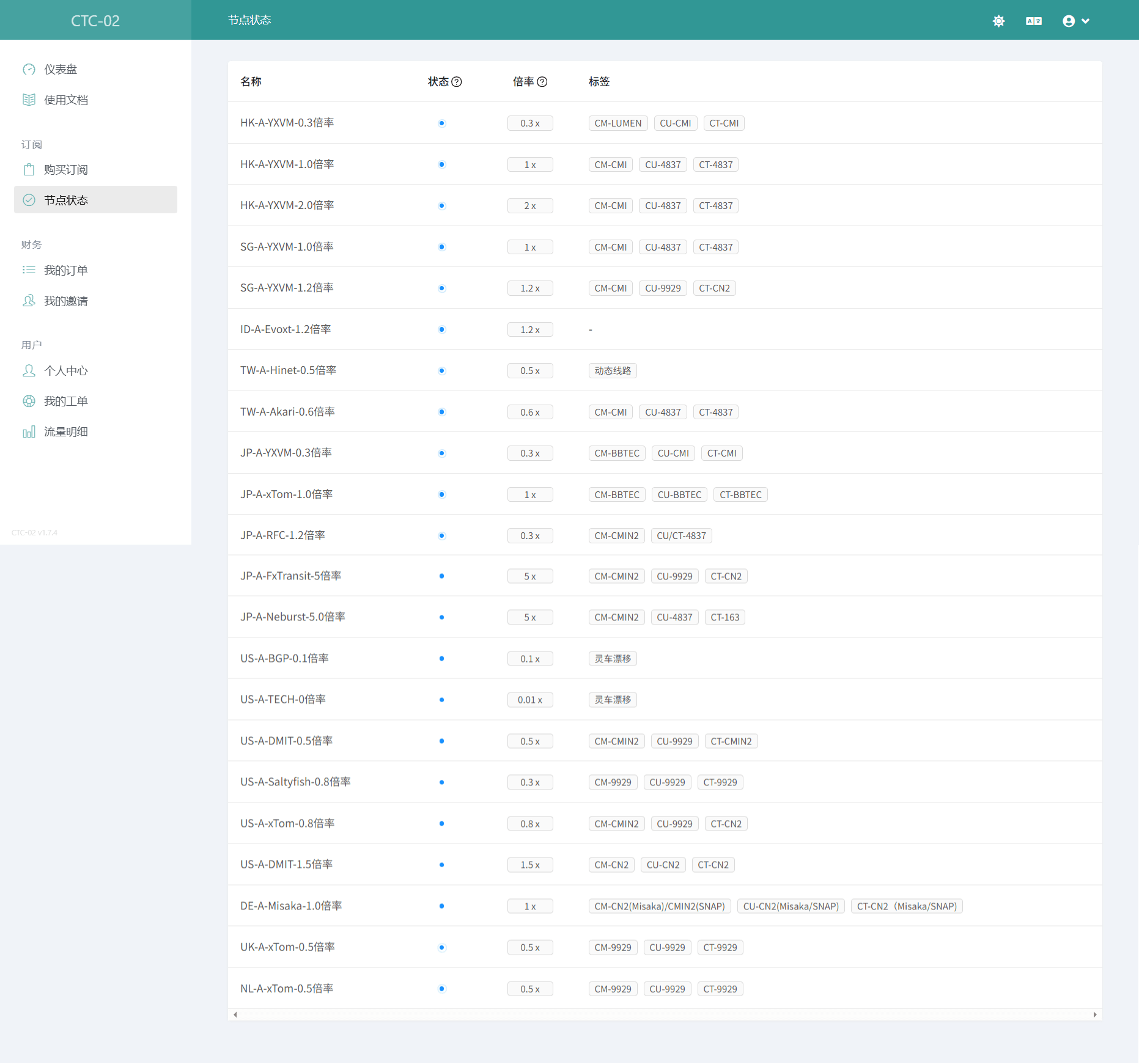Click CT-CMIN2 tag of US-A-DMIT-0.5
The height and width of the screenshot is (1064, 1139).
click(x=731, y=741)
